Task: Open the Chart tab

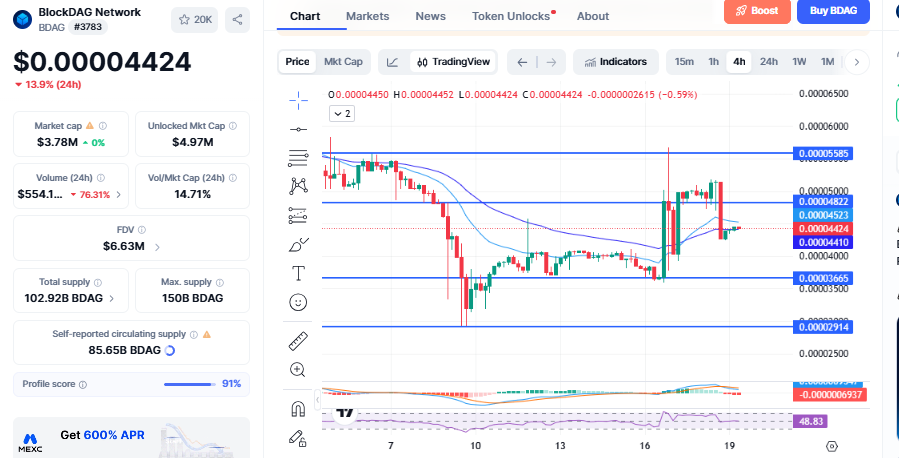Action: tap(305, 16)
